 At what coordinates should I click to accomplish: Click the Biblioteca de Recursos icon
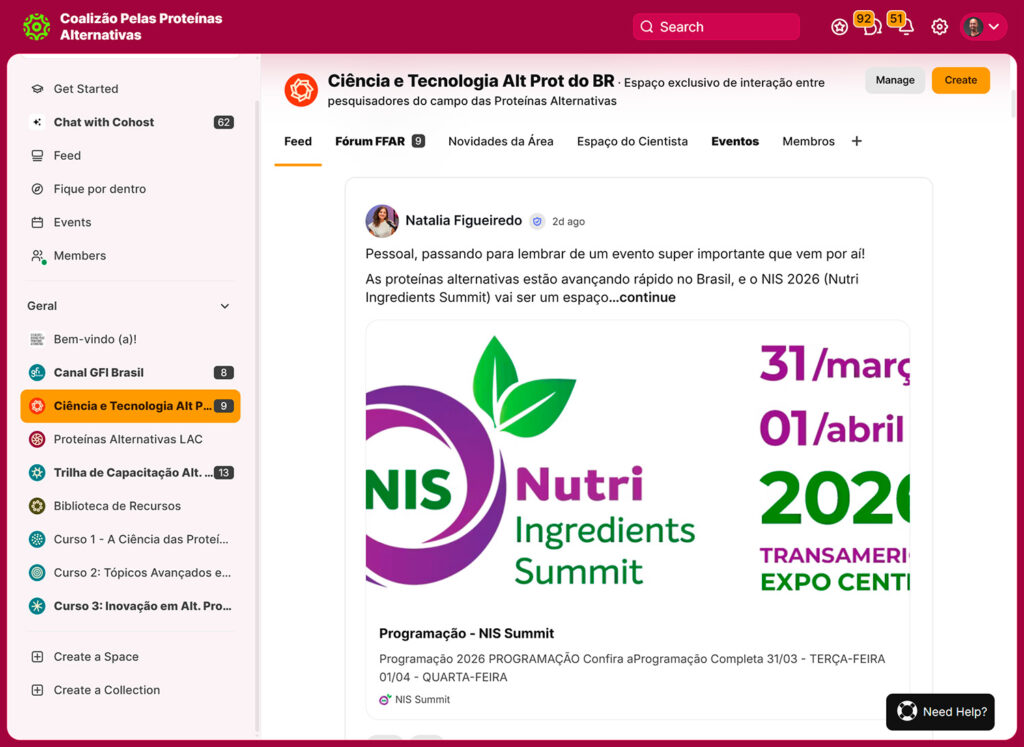tap(37, 506)
